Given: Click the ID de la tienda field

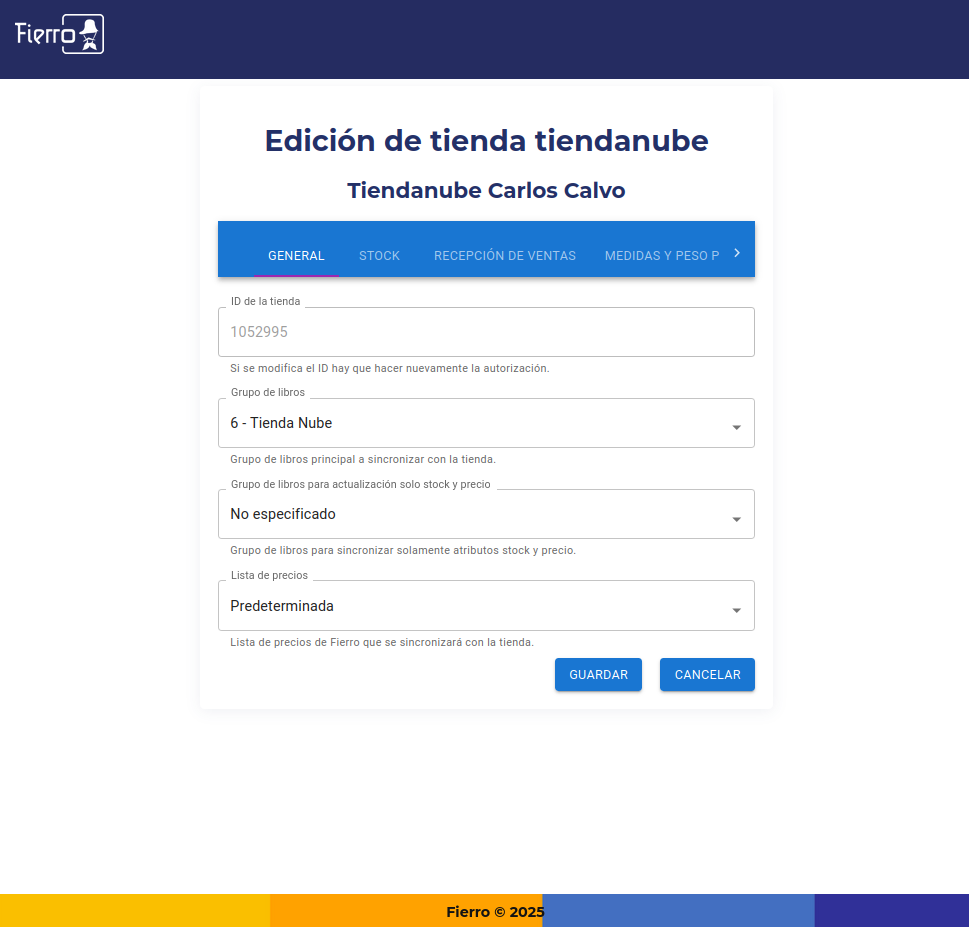Looking at the screenshot, I should click(x=485, y=332).
